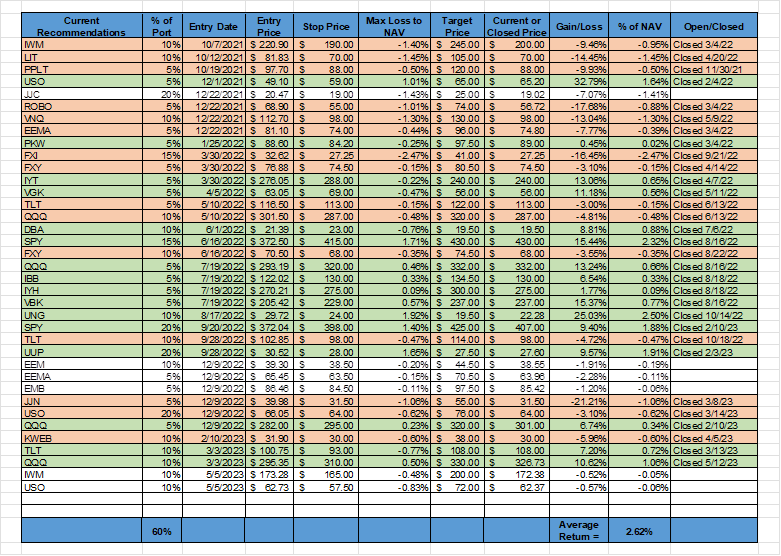Image resolution: width=781 pixels, height=556 pixels.
Task: Click the IYT ticker cell
Action: click(82, 180)
